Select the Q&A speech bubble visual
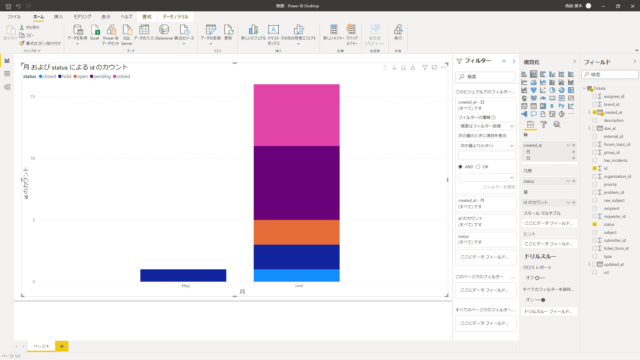The height and width of the screenshot is (360, 640). click(x=533, y=114)
